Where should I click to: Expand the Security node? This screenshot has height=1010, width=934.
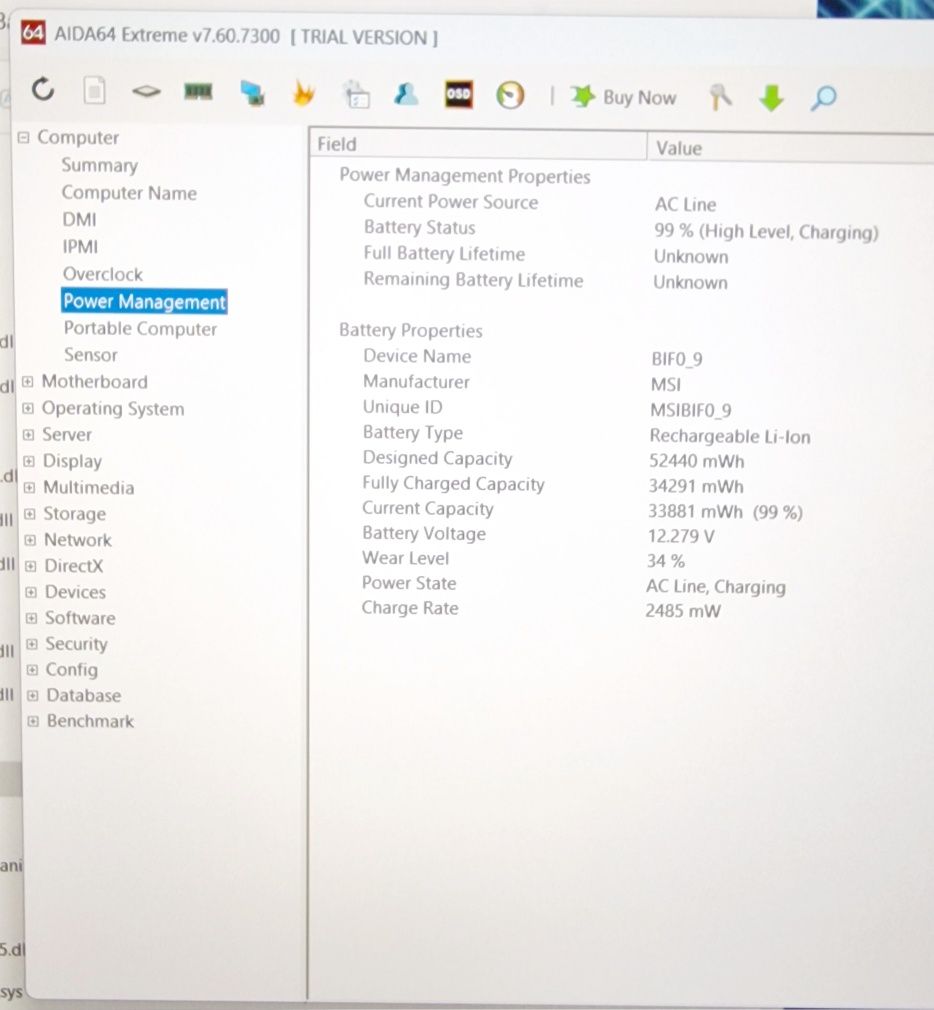pos(32,643)
